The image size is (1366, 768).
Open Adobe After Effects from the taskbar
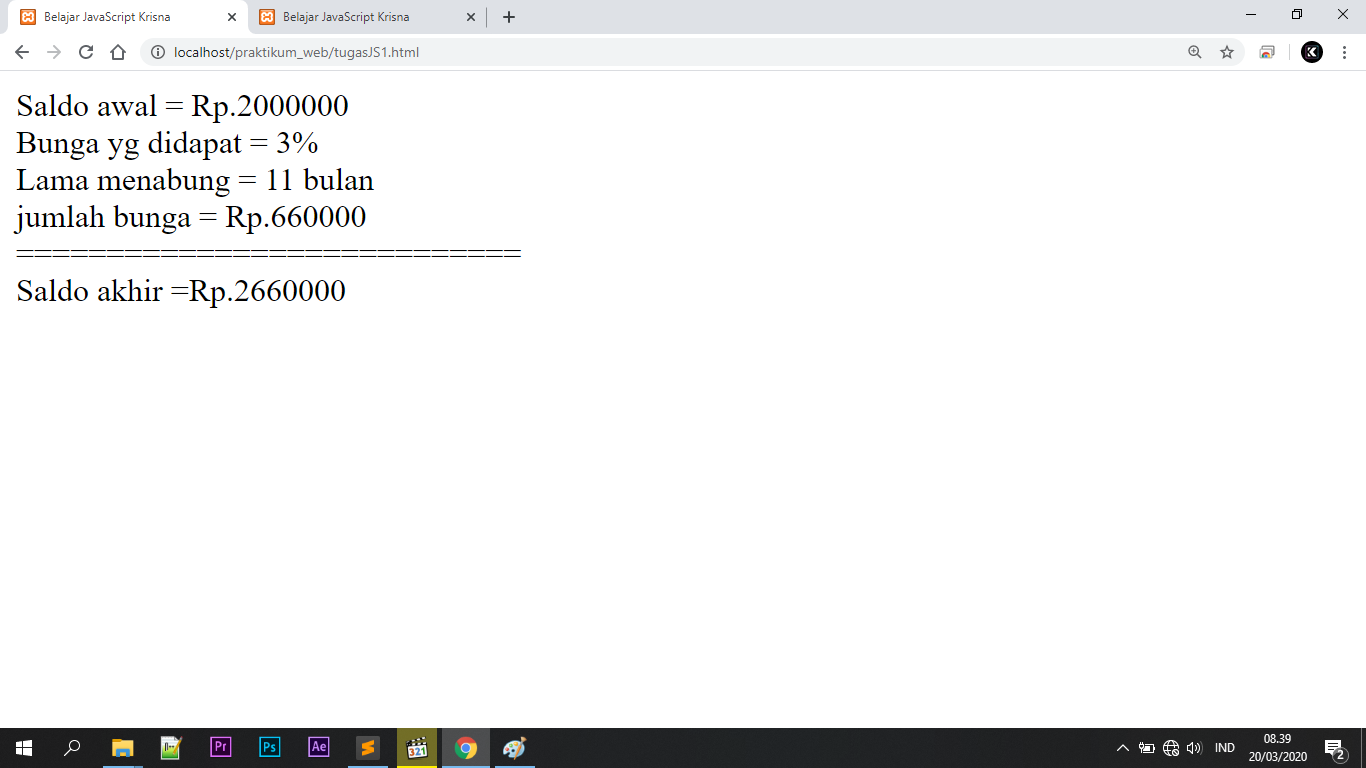(x=318, y=748)
